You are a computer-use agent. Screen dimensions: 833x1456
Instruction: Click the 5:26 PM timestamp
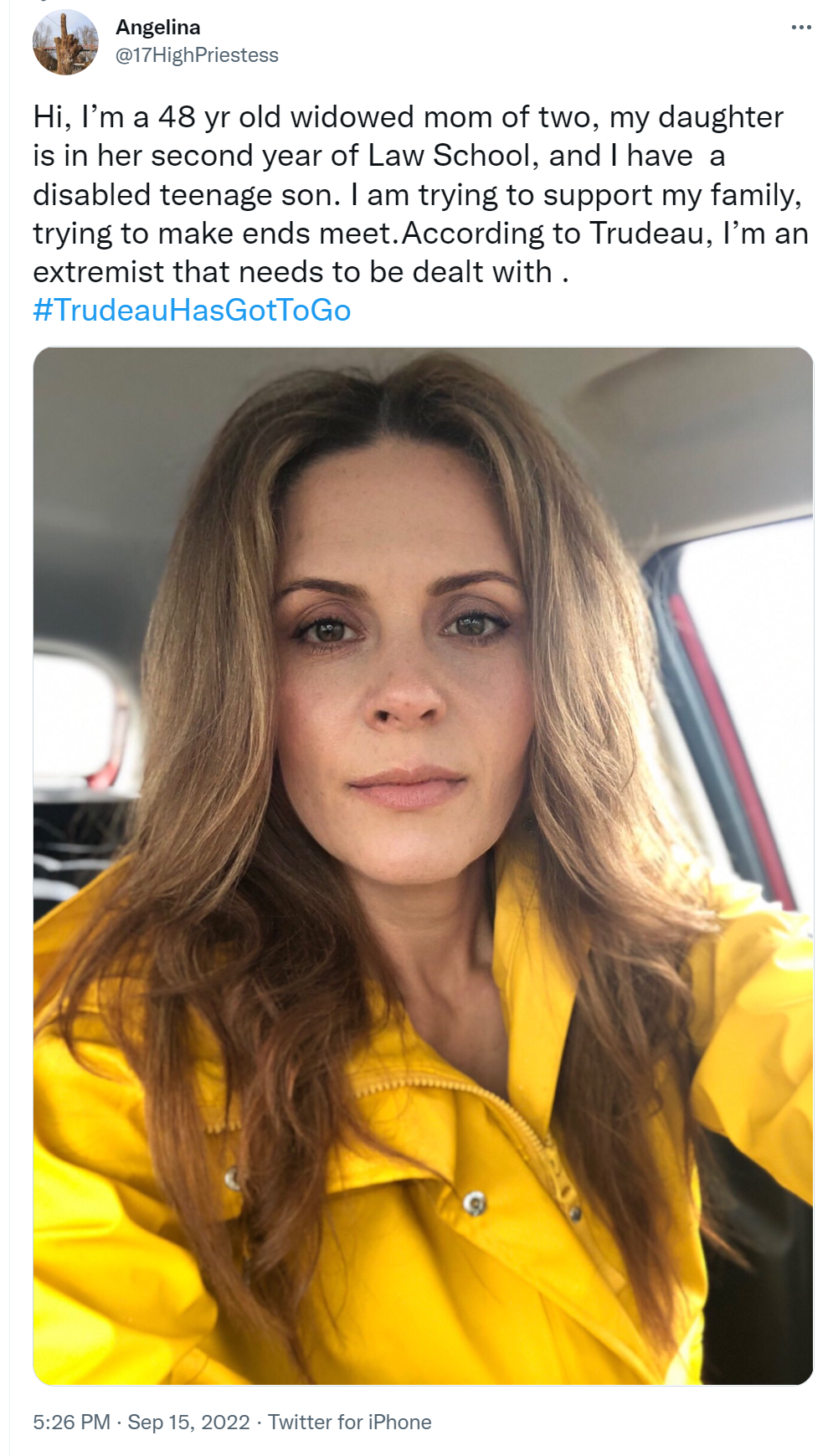[71, 1422]
